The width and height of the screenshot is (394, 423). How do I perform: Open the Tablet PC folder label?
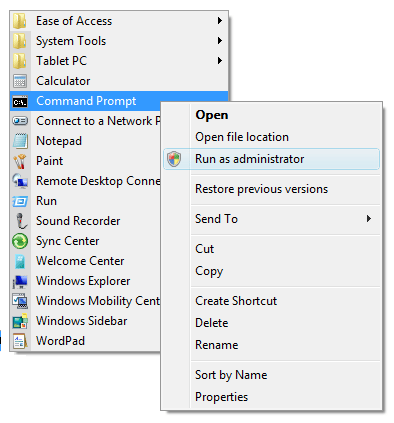[61, 61]
